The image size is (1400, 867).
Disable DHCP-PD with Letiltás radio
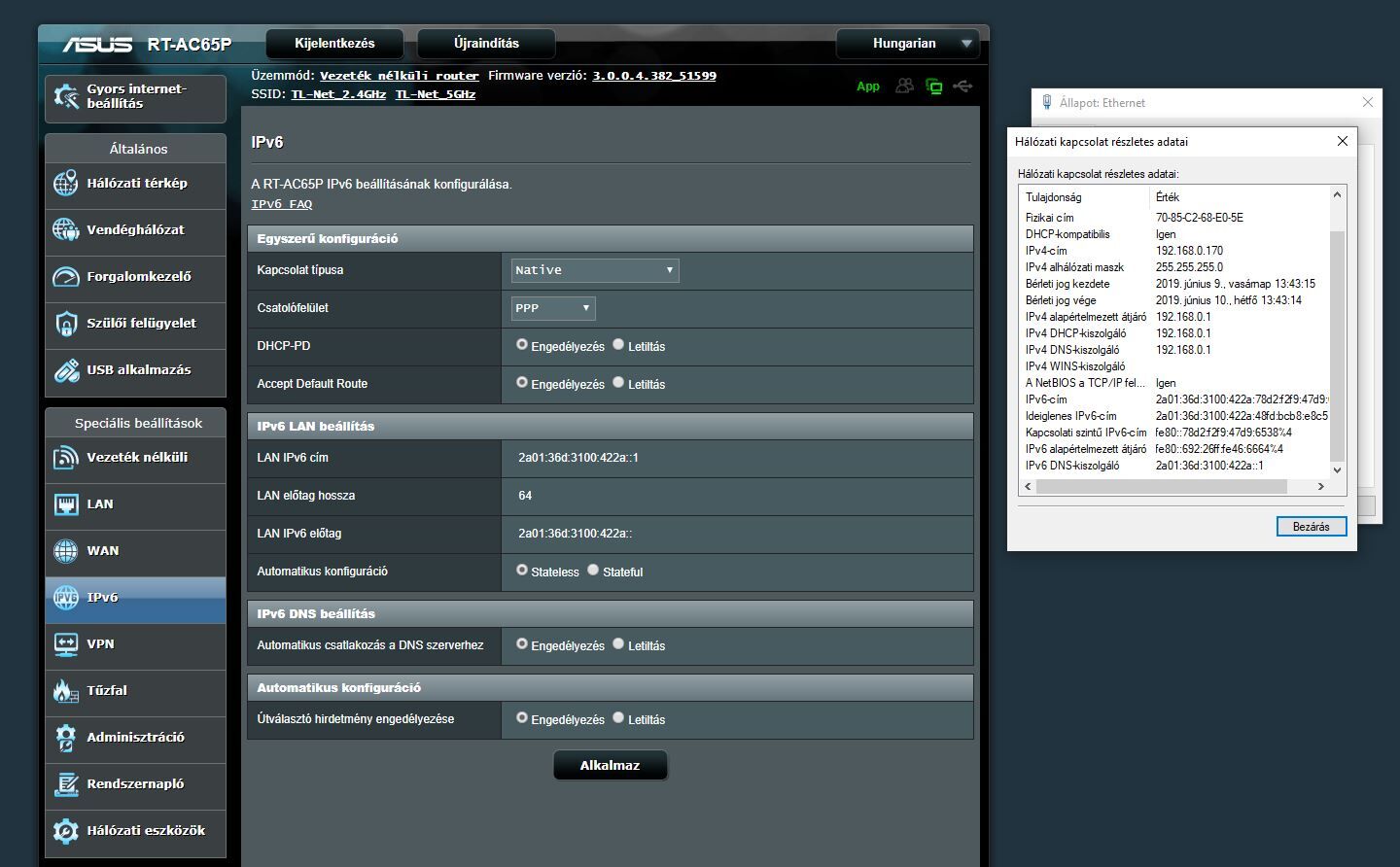click(618, 345)
